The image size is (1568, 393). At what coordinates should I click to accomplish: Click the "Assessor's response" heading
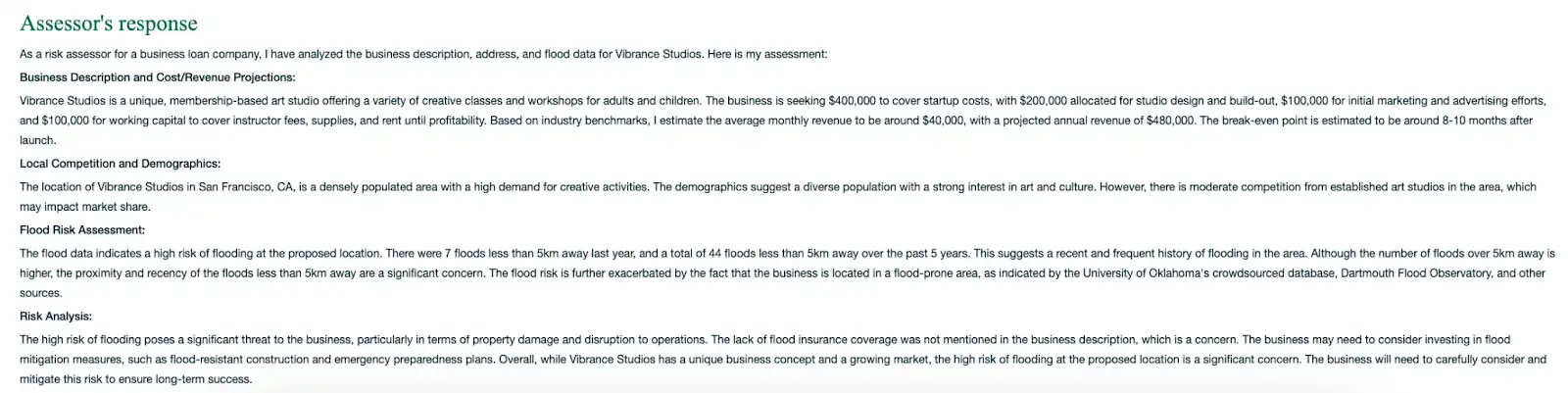click(x=109, y=24)
